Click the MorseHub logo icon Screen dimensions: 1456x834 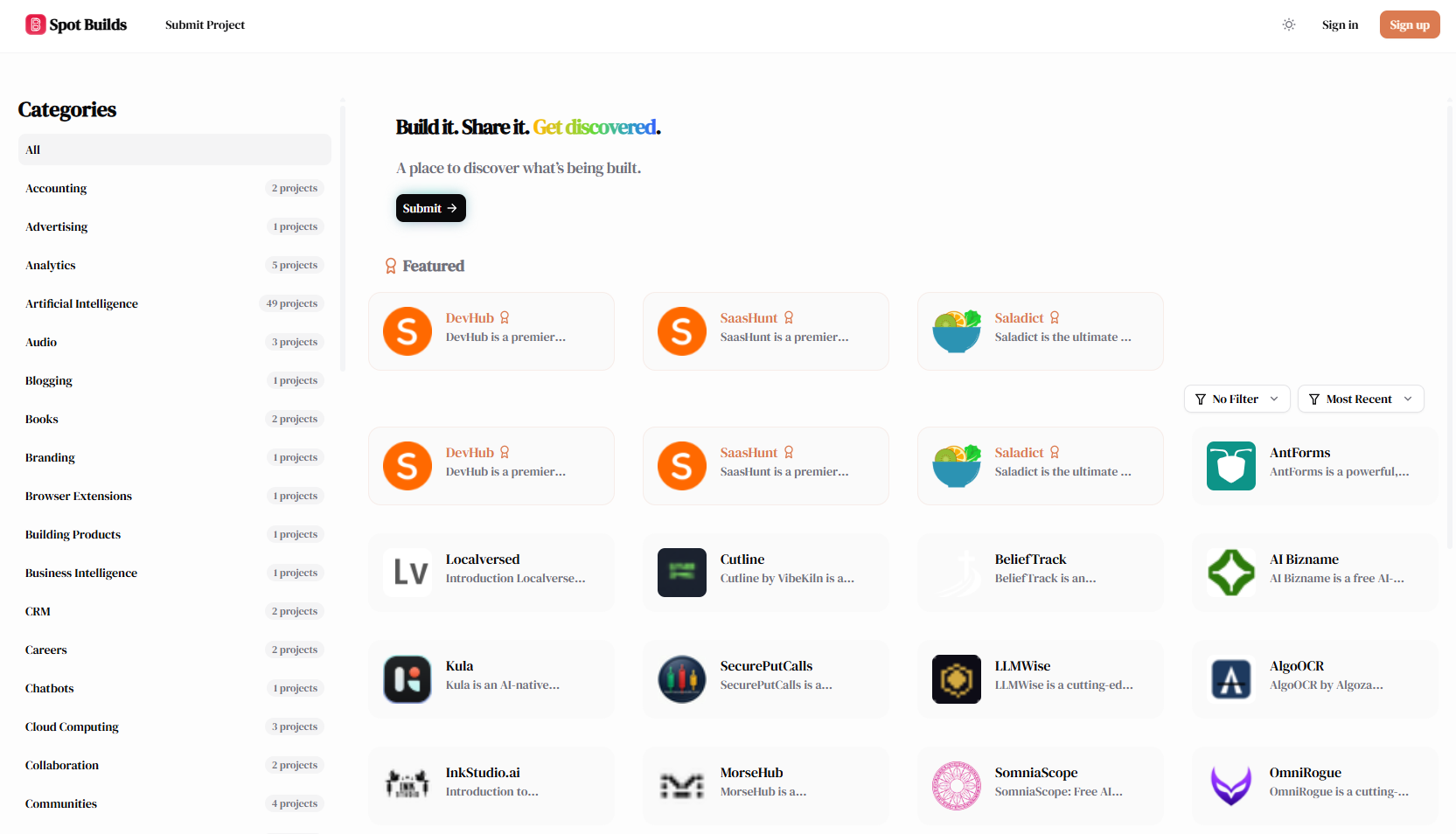[x=682, y=786]
